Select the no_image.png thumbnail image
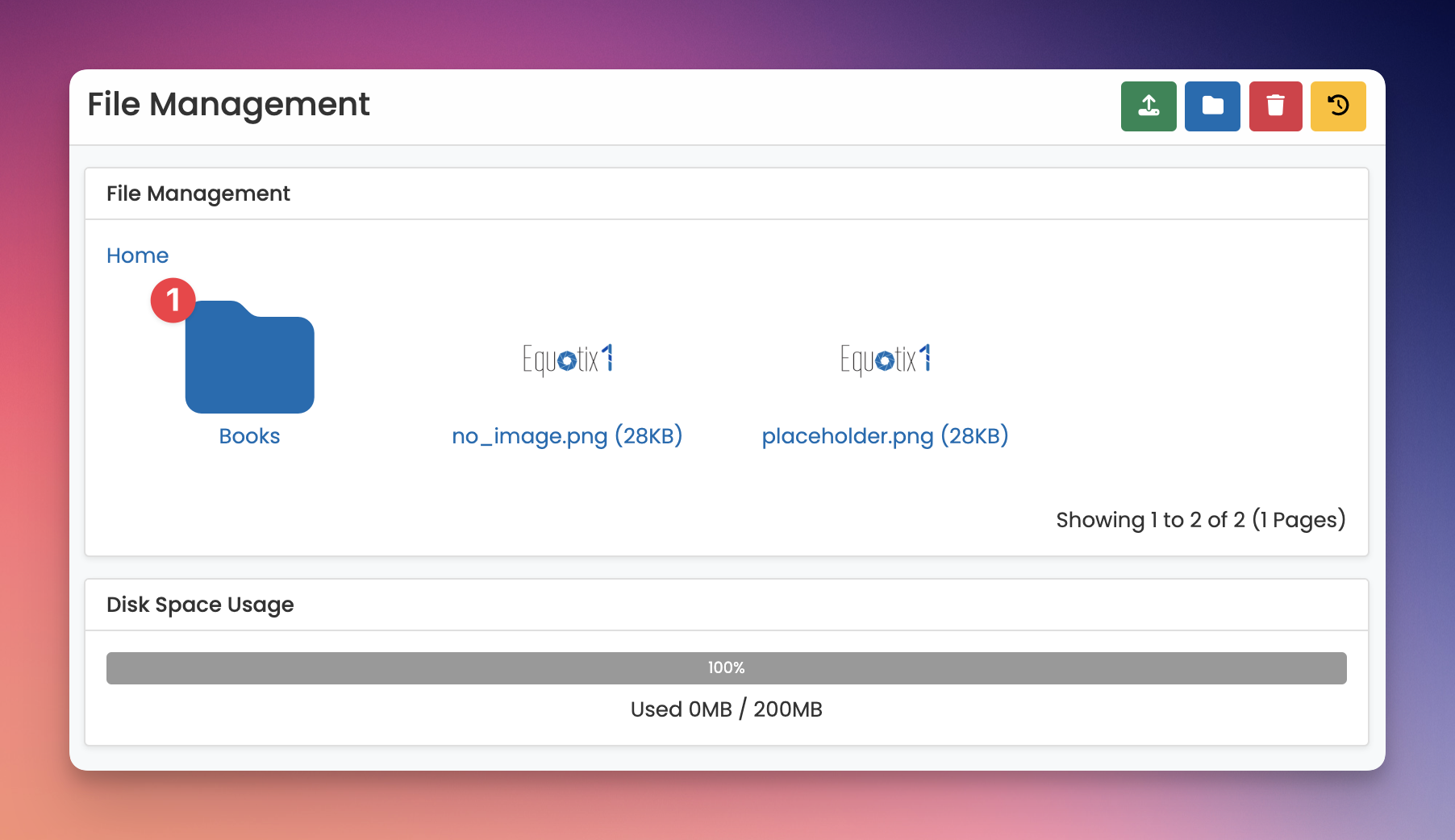 pyautogui.click(x=567, y=359)
